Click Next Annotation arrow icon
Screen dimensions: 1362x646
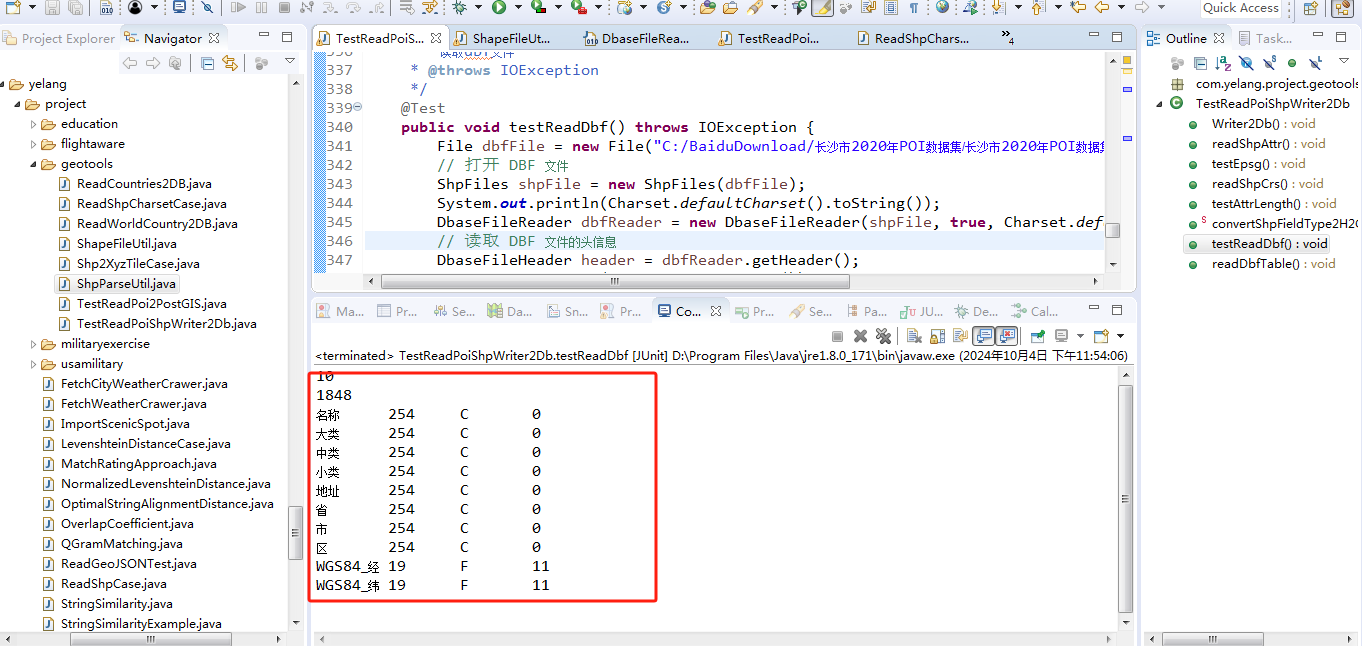[998, 7]
